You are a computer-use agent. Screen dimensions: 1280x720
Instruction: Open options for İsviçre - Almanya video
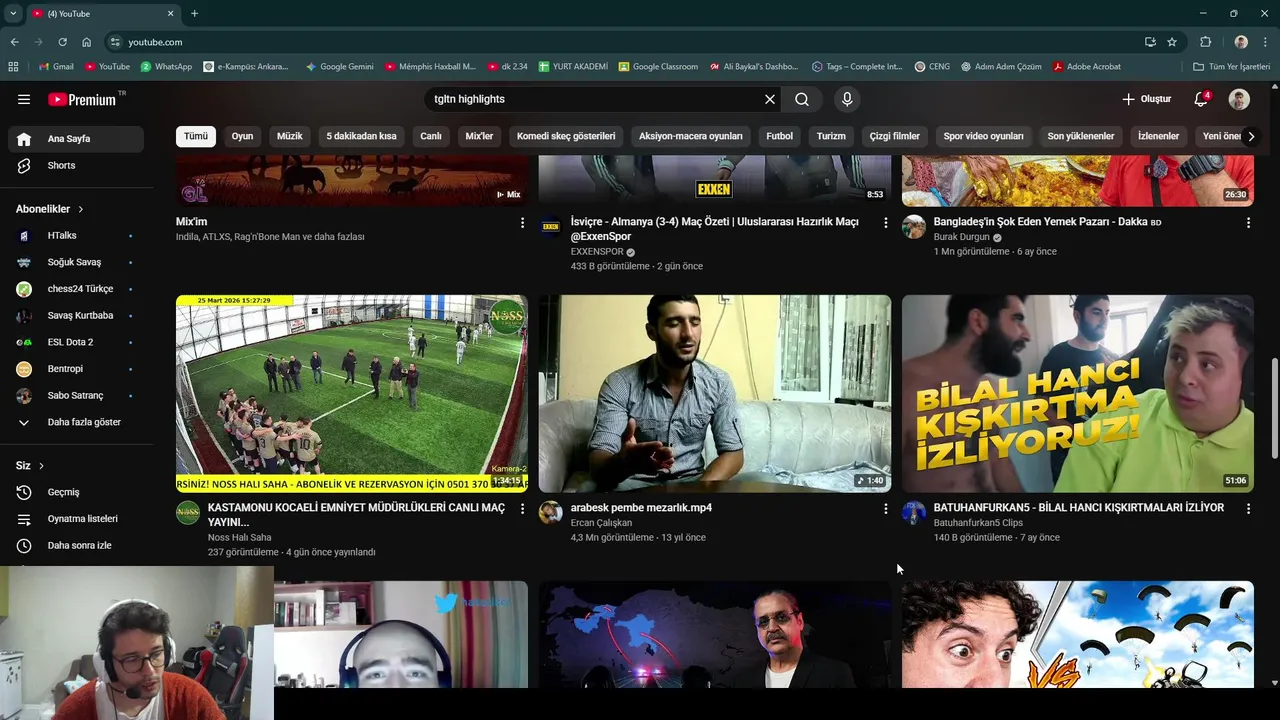[885, 223]
